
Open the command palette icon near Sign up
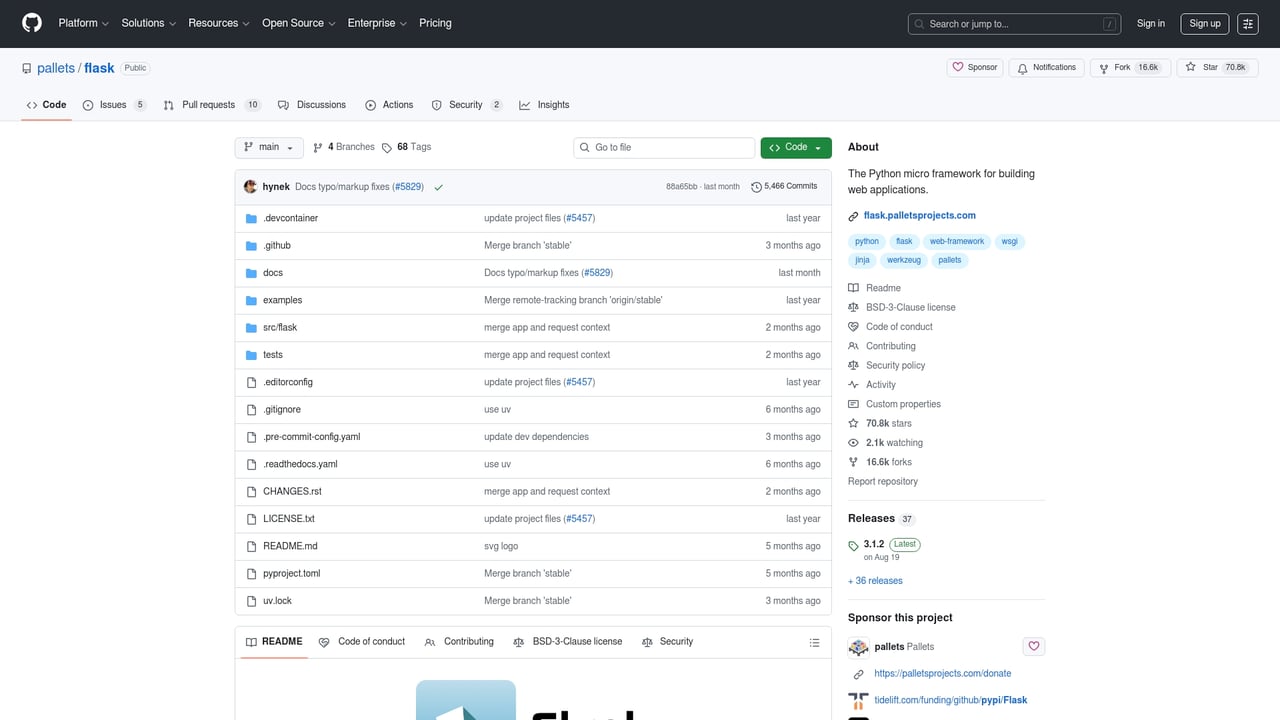(x=1247, y=23)
